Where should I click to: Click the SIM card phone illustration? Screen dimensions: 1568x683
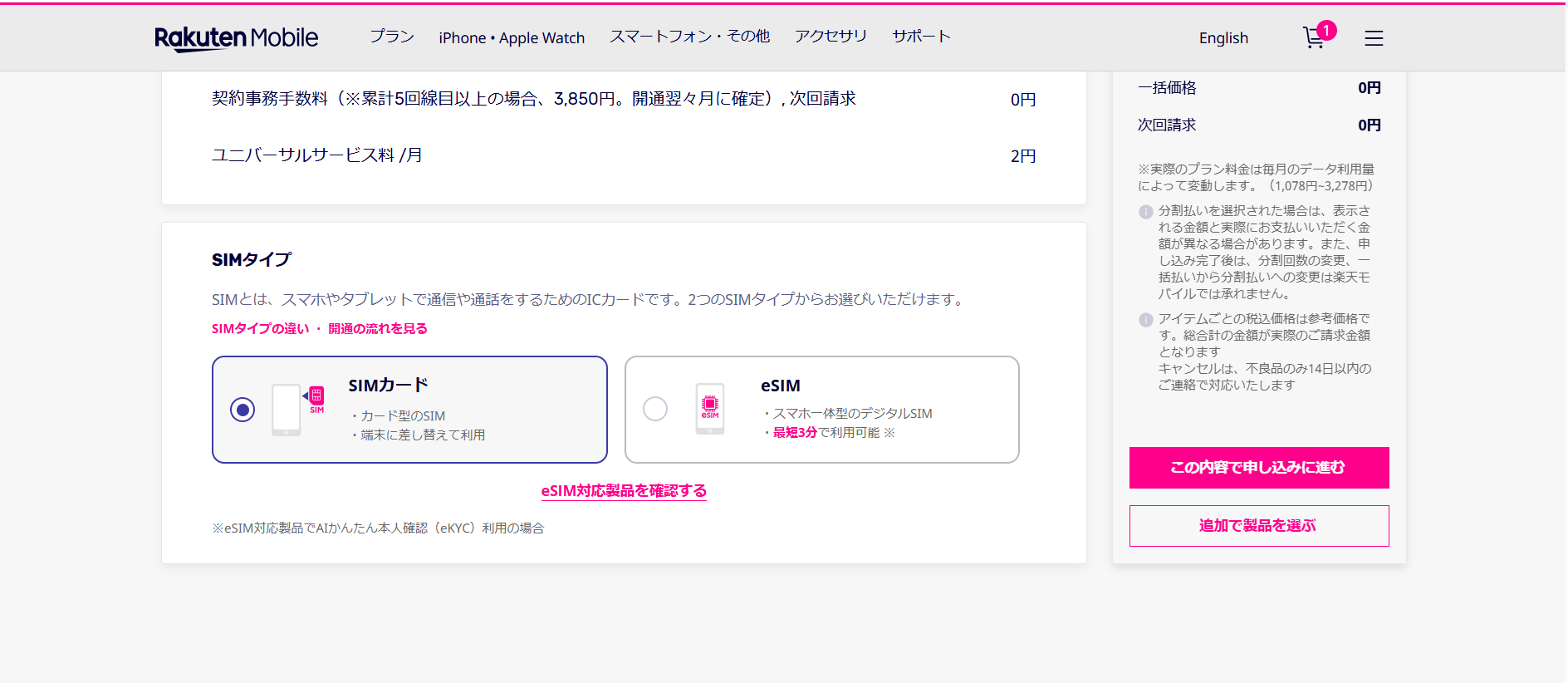[296, 409]
